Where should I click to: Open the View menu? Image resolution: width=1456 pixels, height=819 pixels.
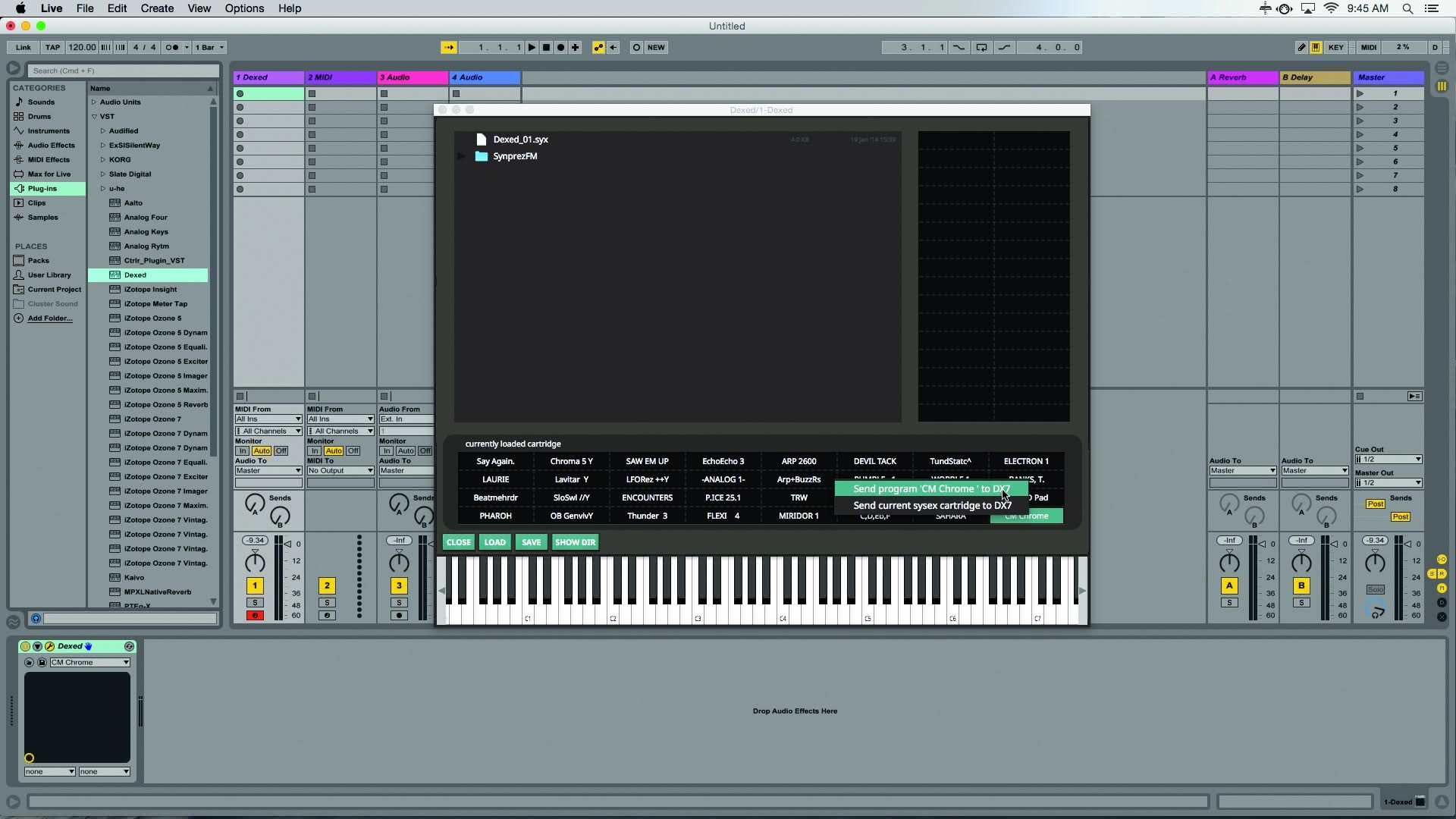click(199, 8)
